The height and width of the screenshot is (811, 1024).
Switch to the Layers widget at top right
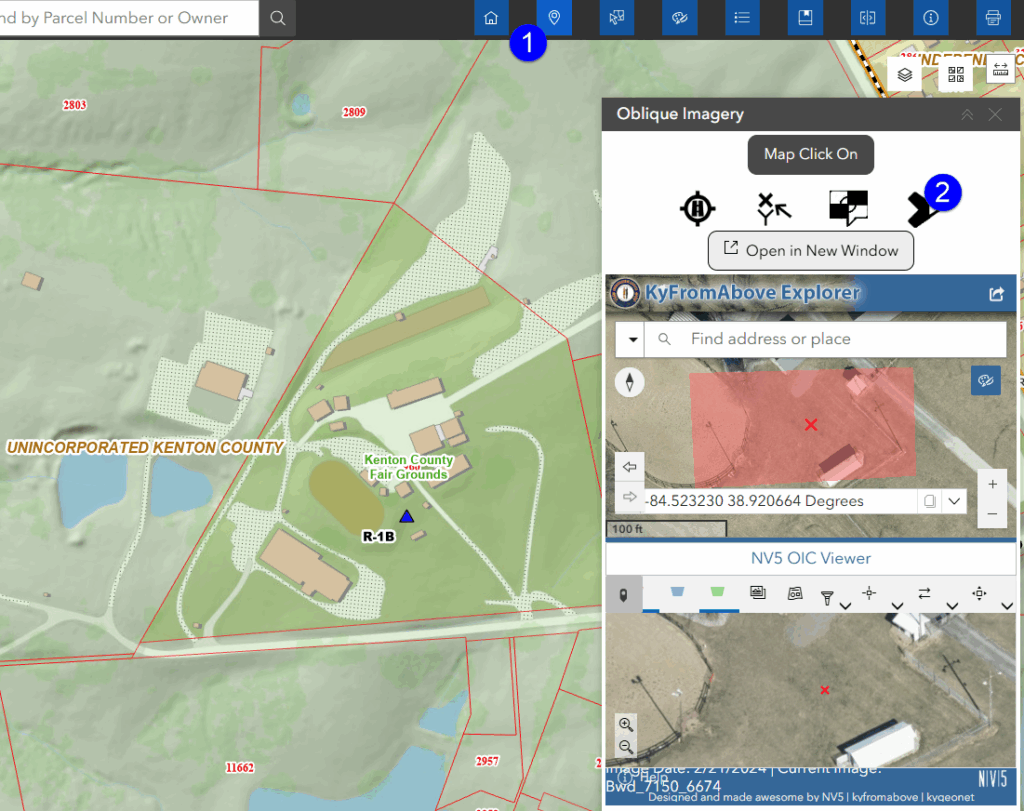(x=905, y=73)
